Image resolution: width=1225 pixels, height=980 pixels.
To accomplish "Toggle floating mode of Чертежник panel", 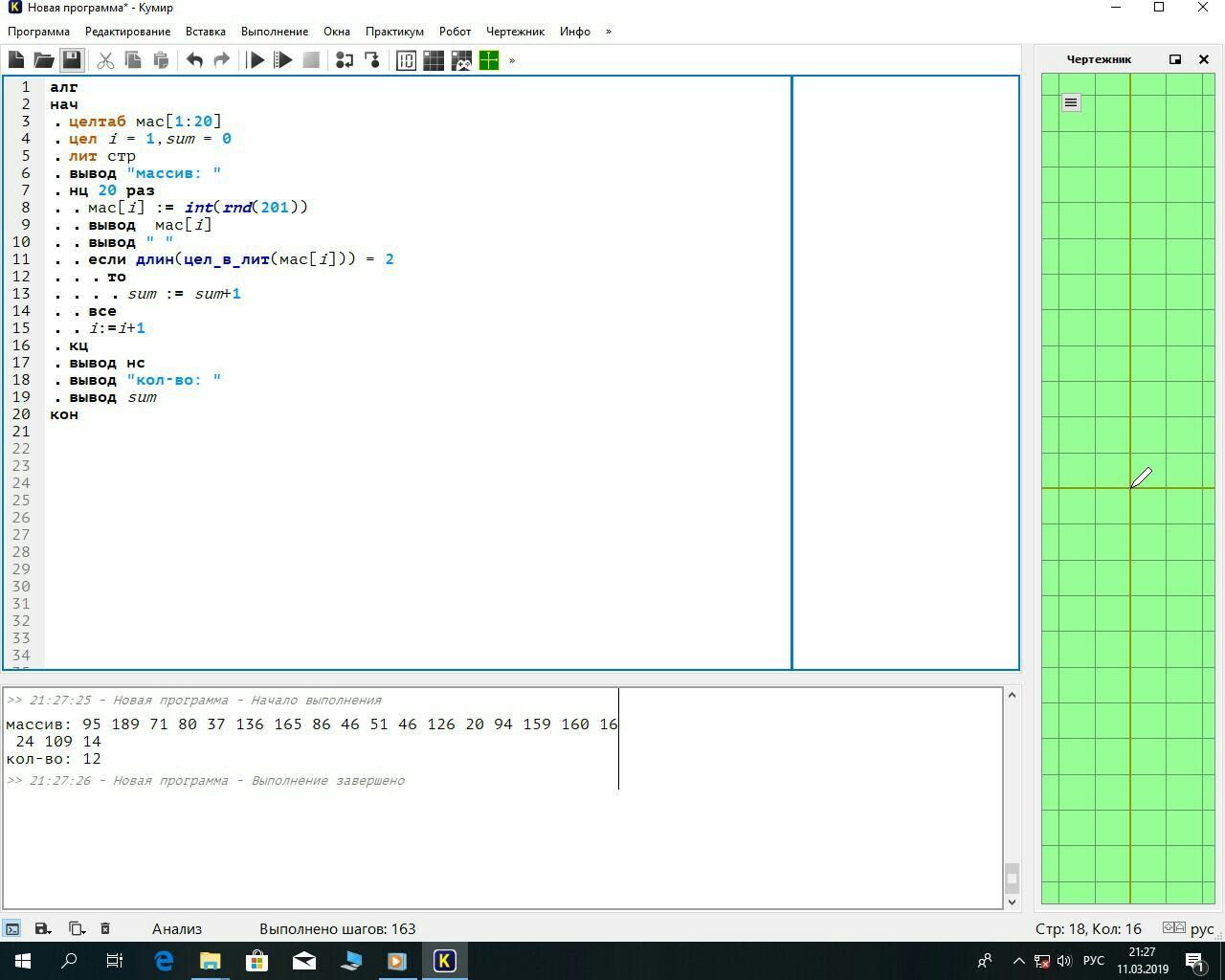I will (x=1175, y=59).
